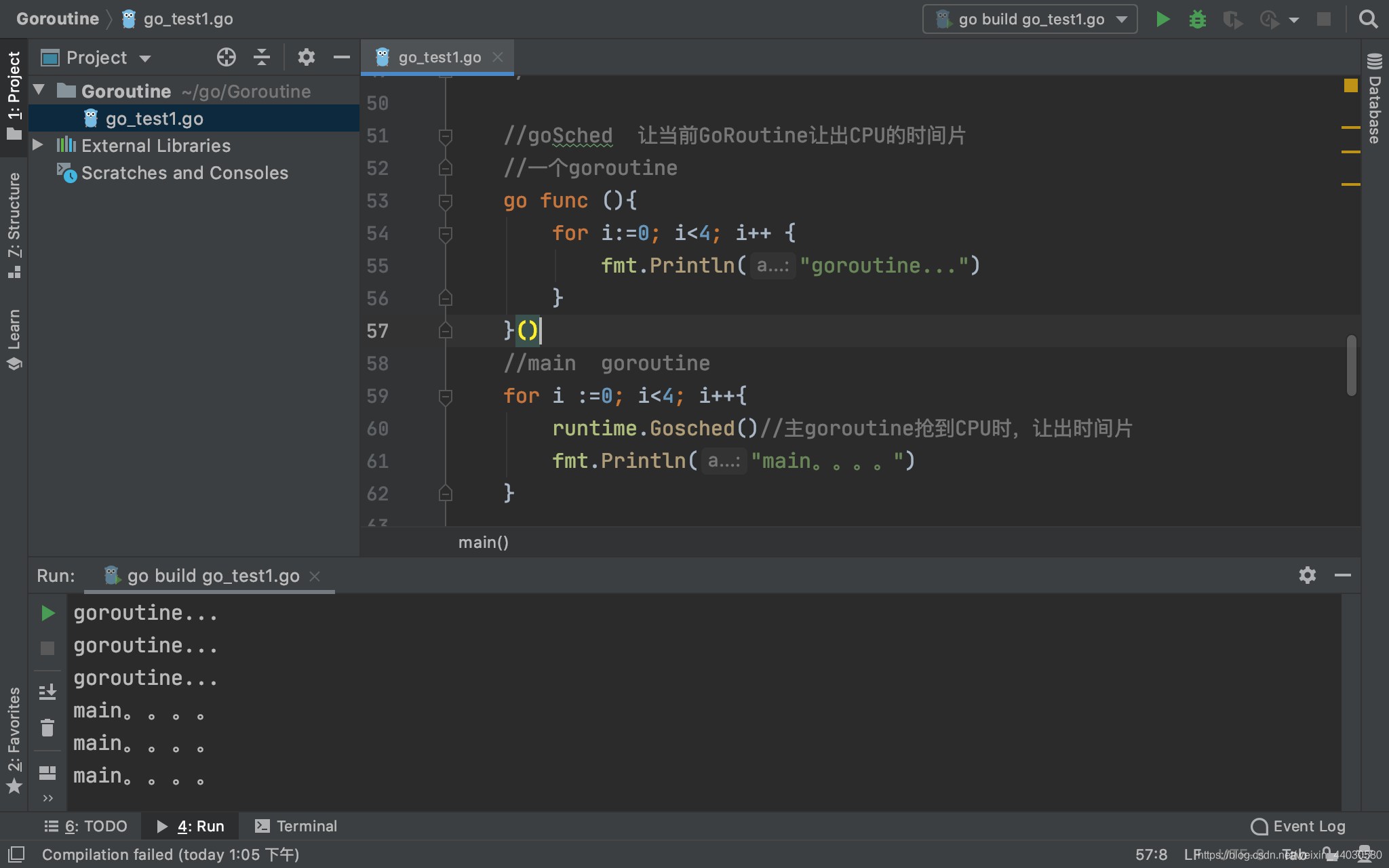Fold the go func block at line 53
The height and width of the screenshot is (868, 1389).
445,201
